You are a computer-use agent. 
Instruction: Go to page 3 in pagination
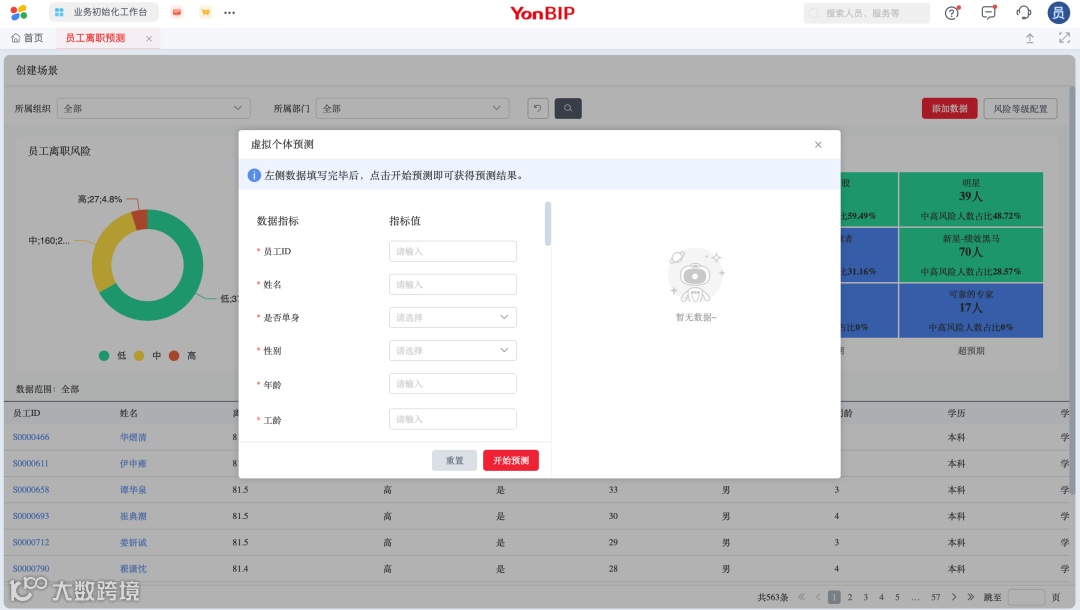tap(866, 597)
